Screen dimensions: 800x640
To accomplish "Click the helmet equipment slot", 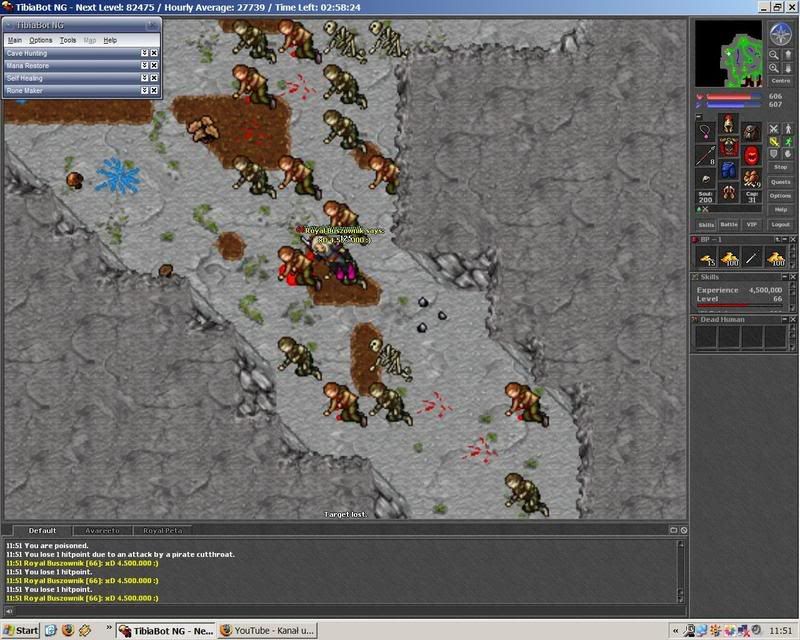I will 728,124.
